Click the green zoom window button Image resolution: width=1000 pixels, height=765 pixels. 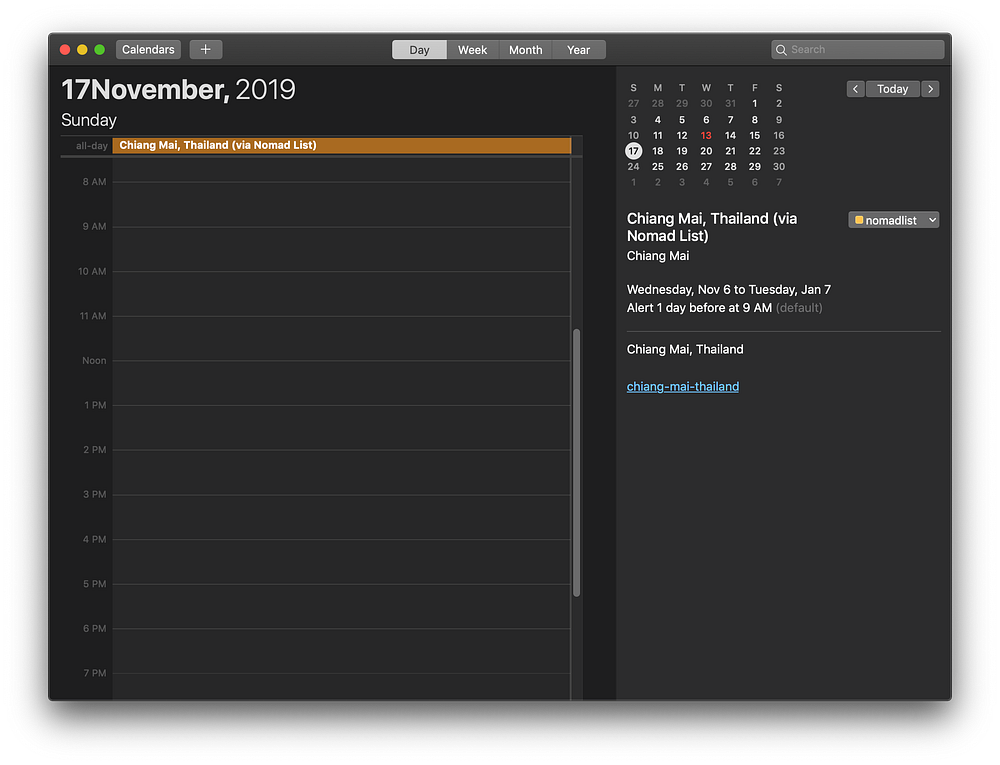(99, 50)
